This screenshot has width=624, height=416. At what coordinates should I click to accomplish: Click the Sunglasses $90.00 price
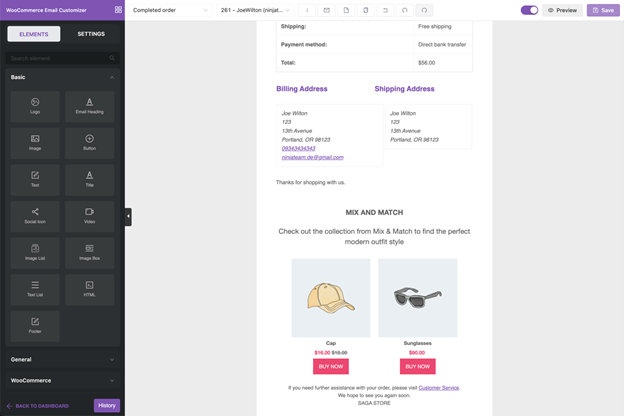click(417, 353)
